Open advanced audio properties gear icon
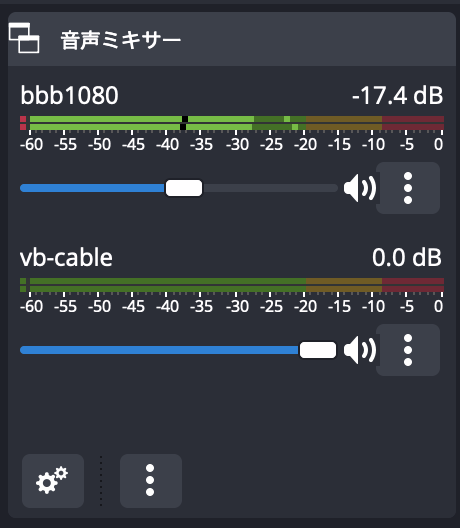Image resolution: width=460 pixels, height=528 pixels. tap(53, 481)
